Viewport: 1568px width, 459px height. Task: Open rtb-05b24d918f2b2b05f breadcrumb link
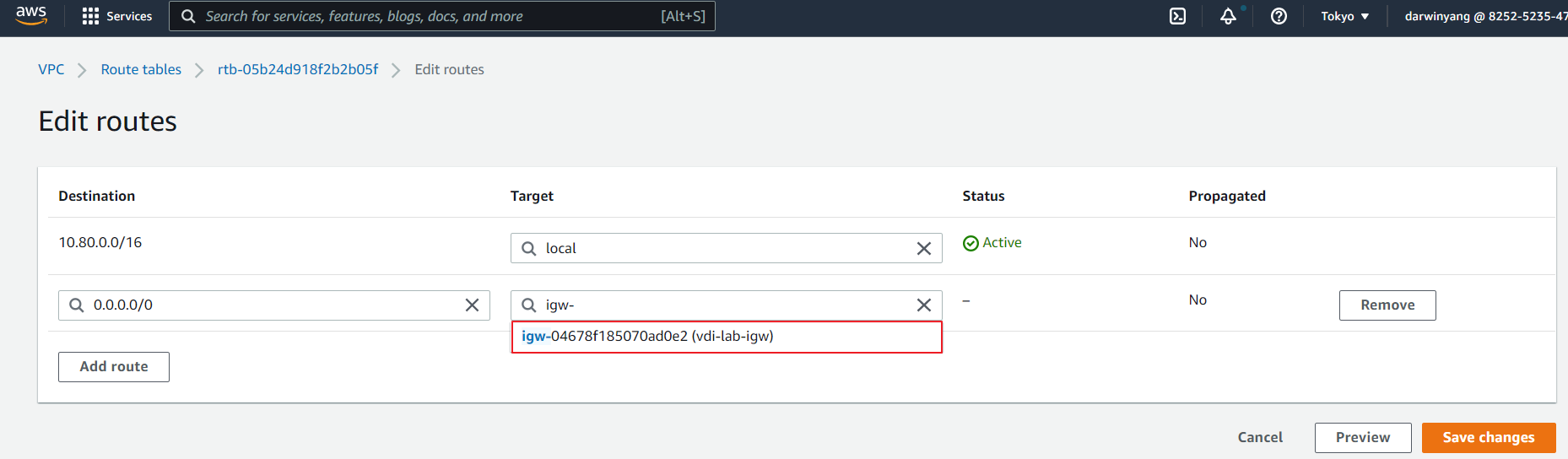tap(298, 69)
